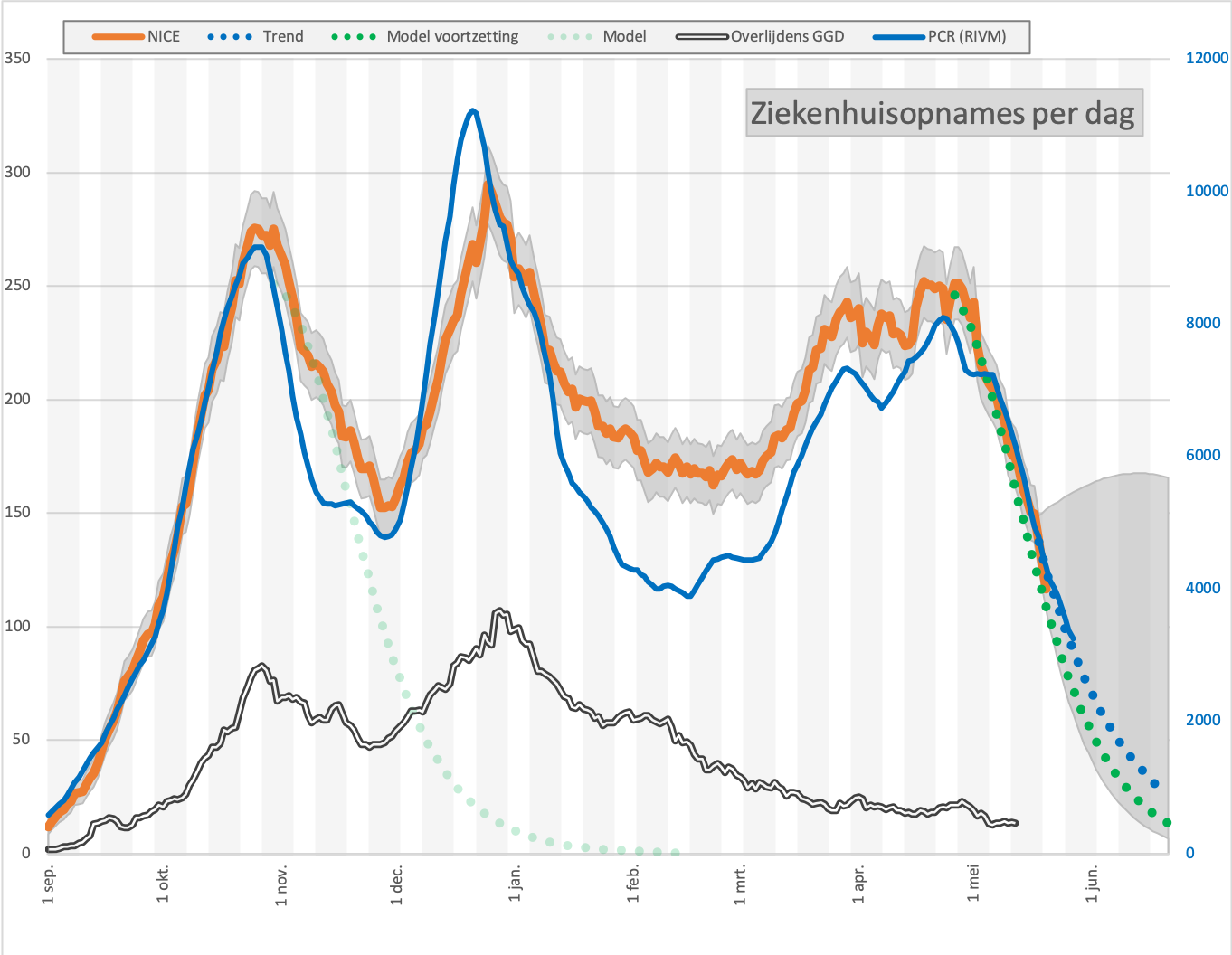Screen dimensions: 1232x955
Task: Click the 6000 value on right axis
Action: (x=1203, y=456)
